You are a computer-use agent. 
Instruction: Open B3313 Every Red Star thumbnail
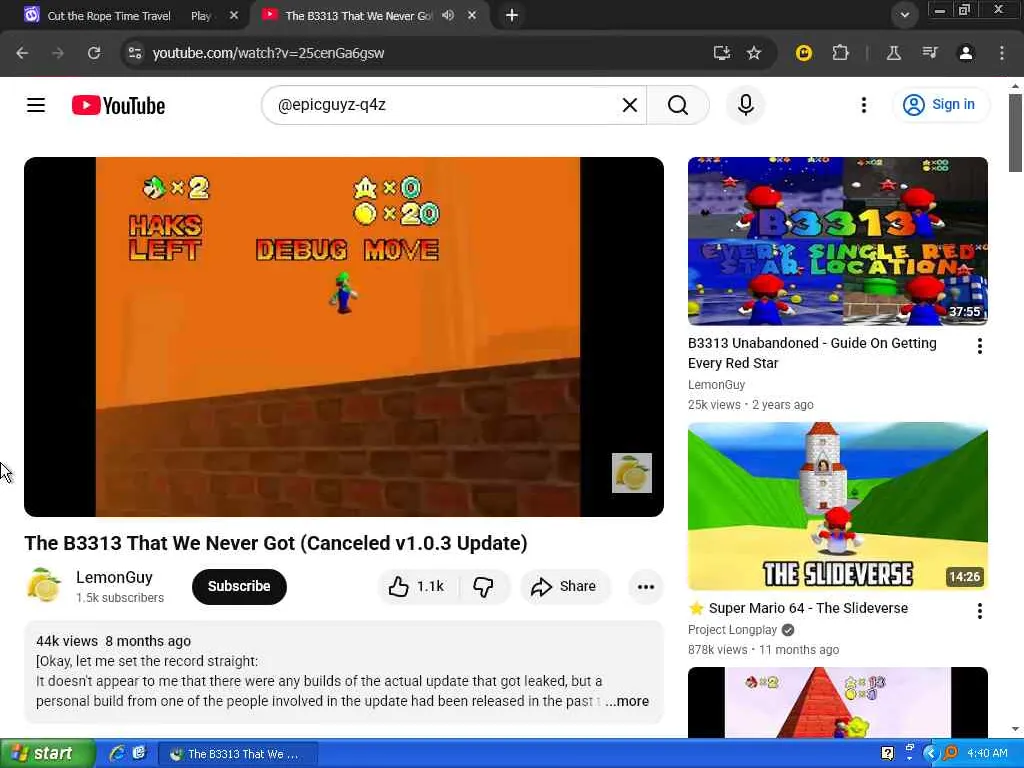pyautogui.click(x=837, y=241)
